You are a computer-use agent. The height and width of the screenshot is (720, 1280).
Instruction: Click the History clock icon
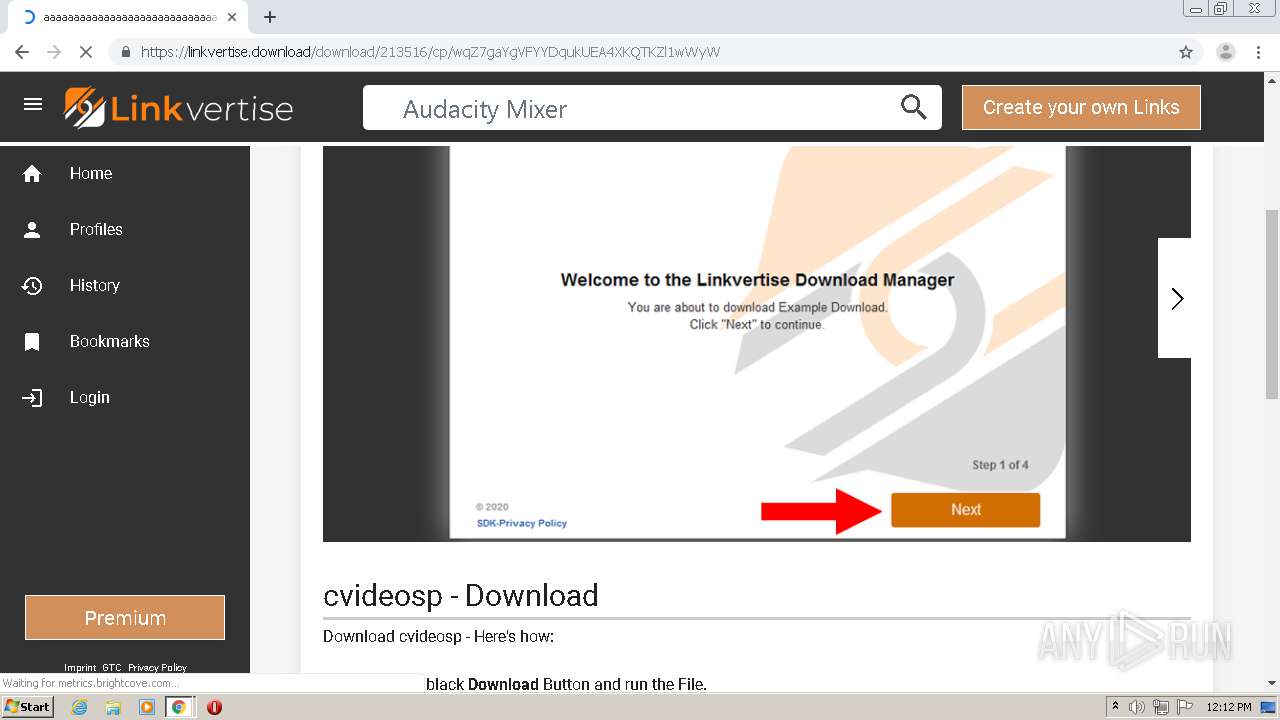[x=32, y=286]
